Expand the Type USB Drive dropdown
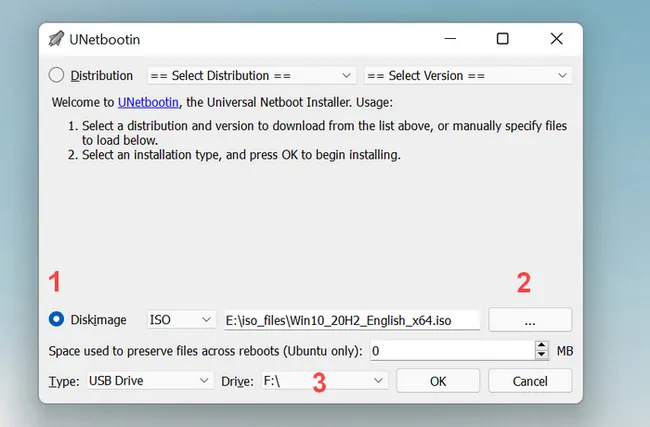The width and height of the screenshot is (650, 427). 151,381
